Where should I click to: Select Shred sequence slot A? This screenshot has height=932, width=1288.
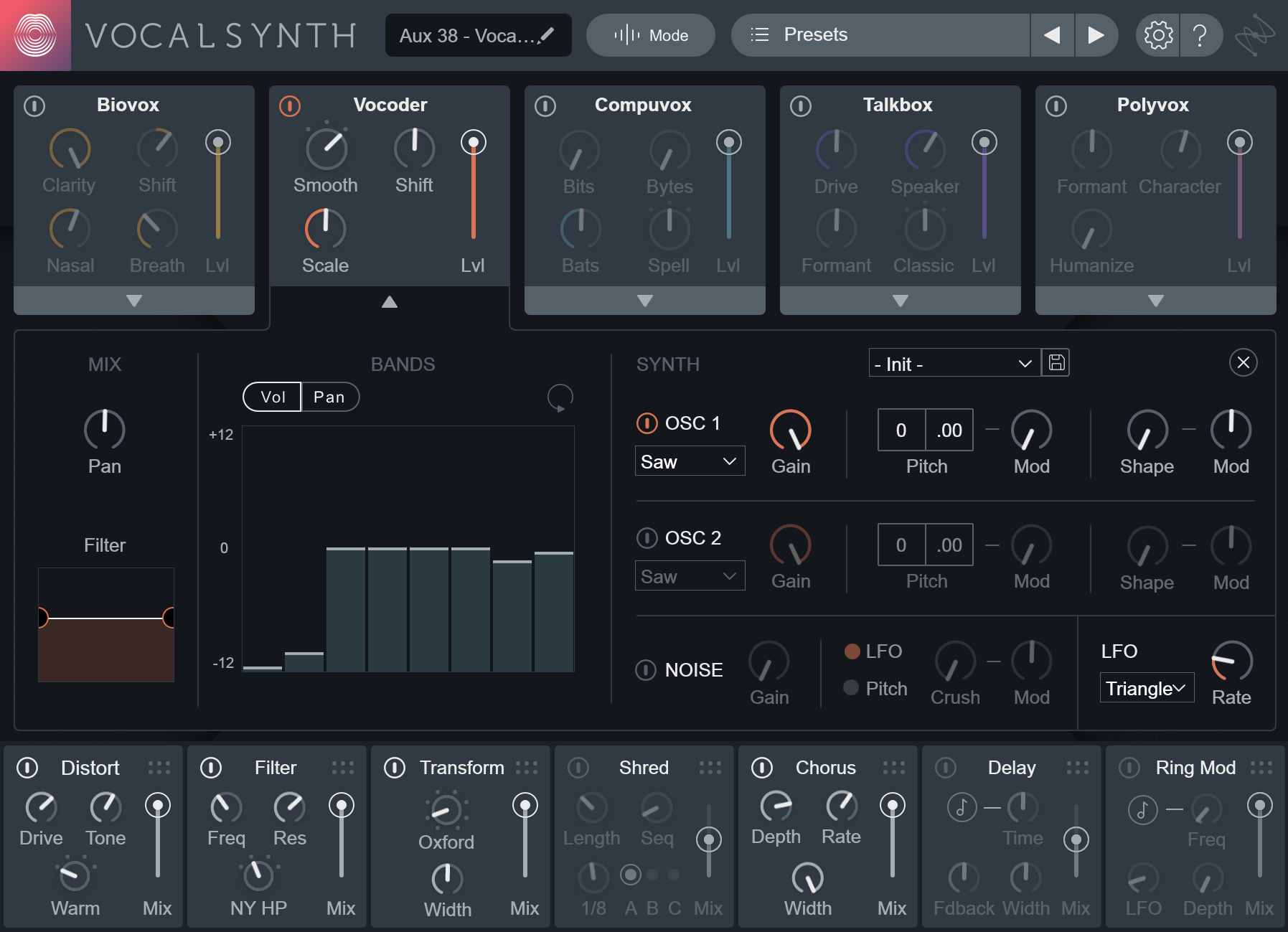coord(631,875)
